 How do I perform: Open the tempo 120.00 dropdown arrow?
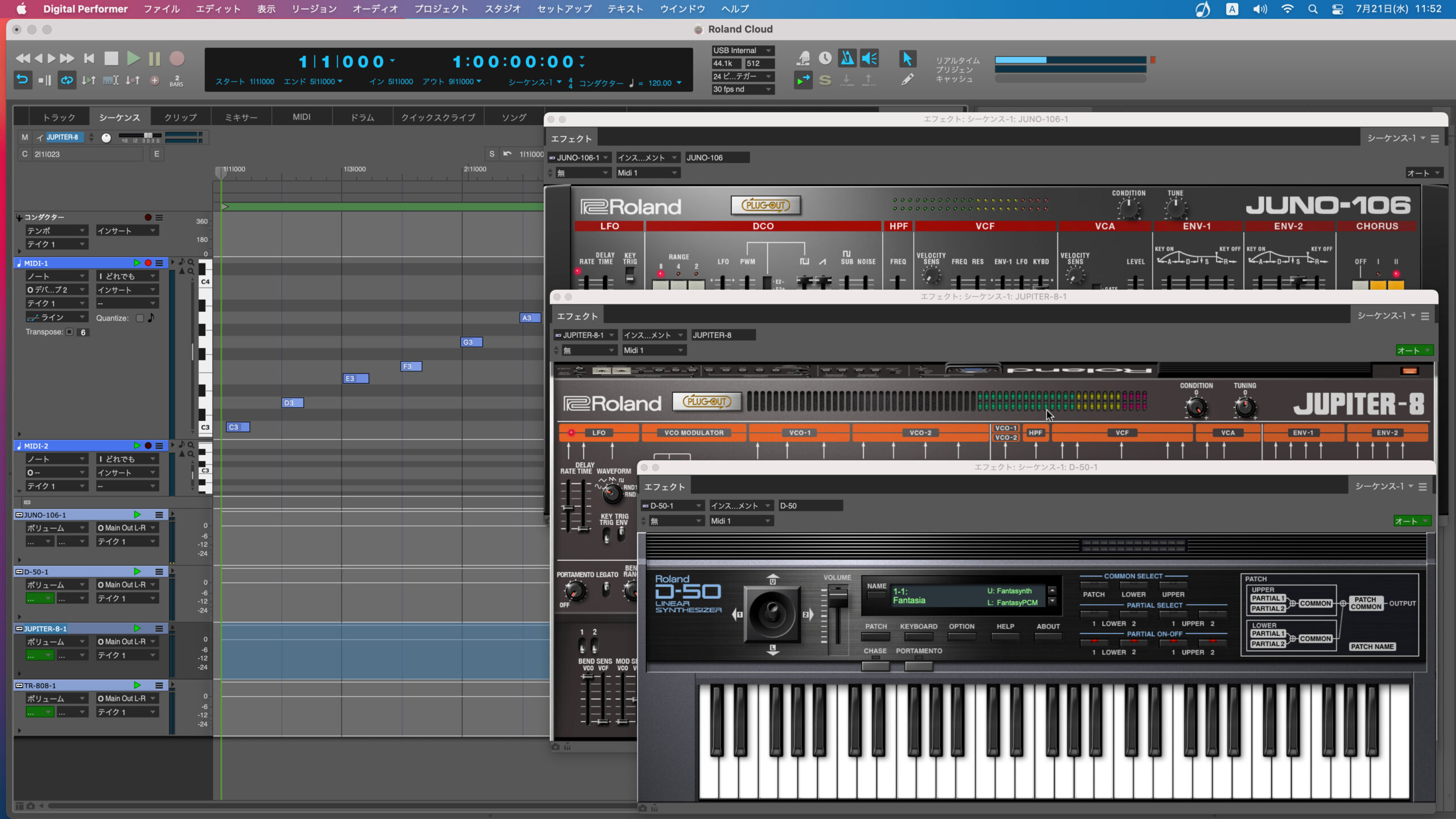pos(679,83)
